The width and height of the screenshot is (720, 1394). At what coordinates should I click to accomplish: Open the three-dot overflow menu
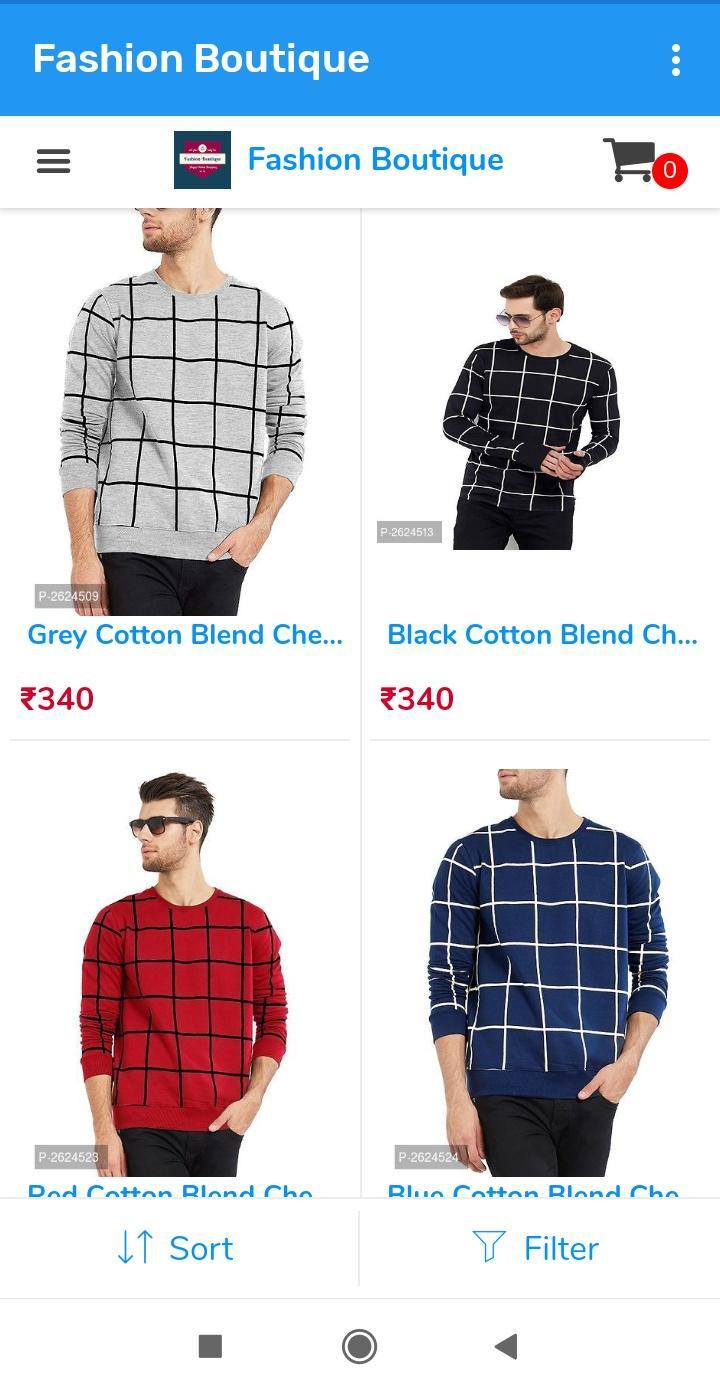(676, 60)
